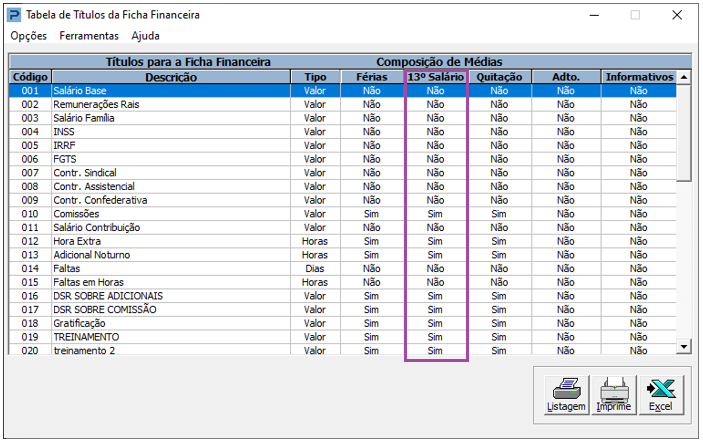
Task: Click the Código column header
Action: pyautogui.click(x=30, y=77)
